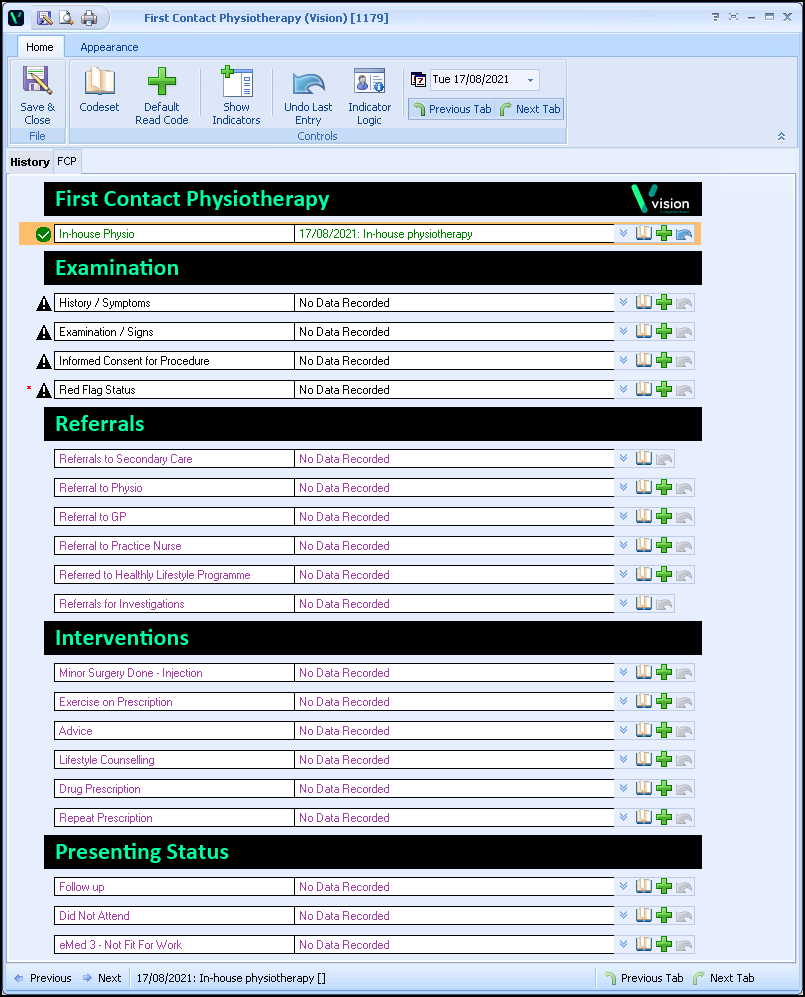Screen dimensions: 805x997
Task: Open the date dropdown showing Tue 17/08/2021
Action: coord(530,80)
